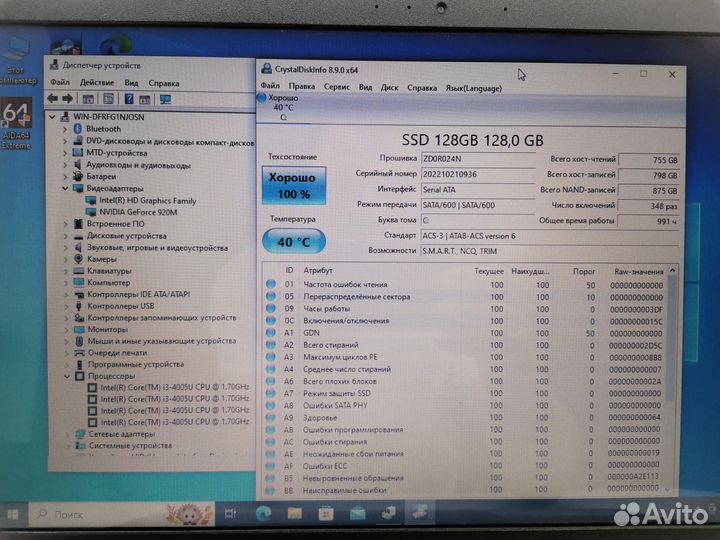The height and width of the screenshot is (540, 720).
Task: Switch to CrystalDiskInfo taskbar icon
Action: pos(420,513)
